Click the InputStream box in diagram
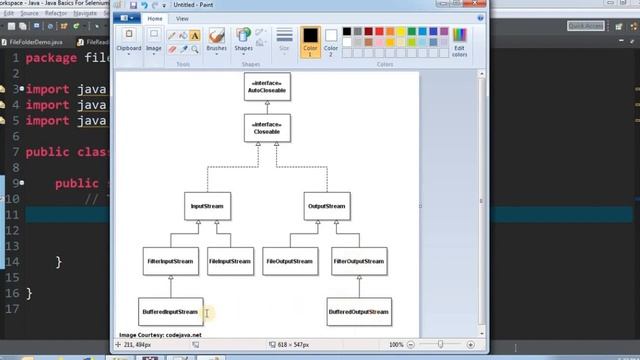The height and width of the screenshot is (360, 640). pyautogui.click(x=207, y=206)
